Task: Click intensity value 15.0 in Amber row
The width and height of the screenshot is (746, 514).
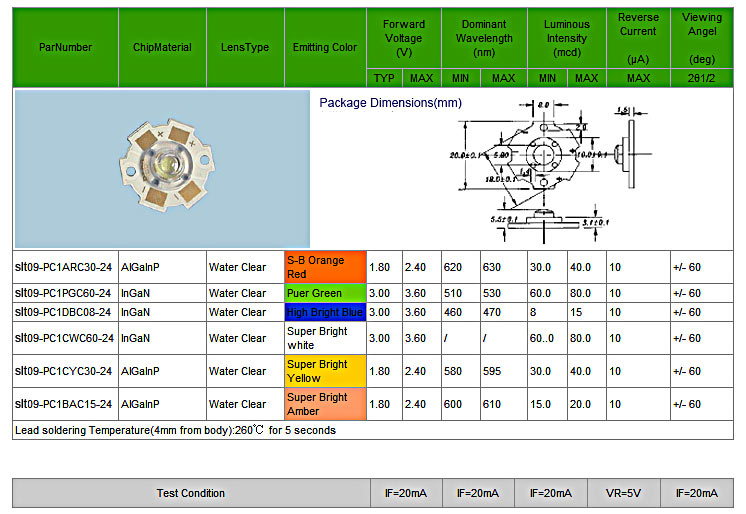Action: pyautogui.click(x=540, y=404)
